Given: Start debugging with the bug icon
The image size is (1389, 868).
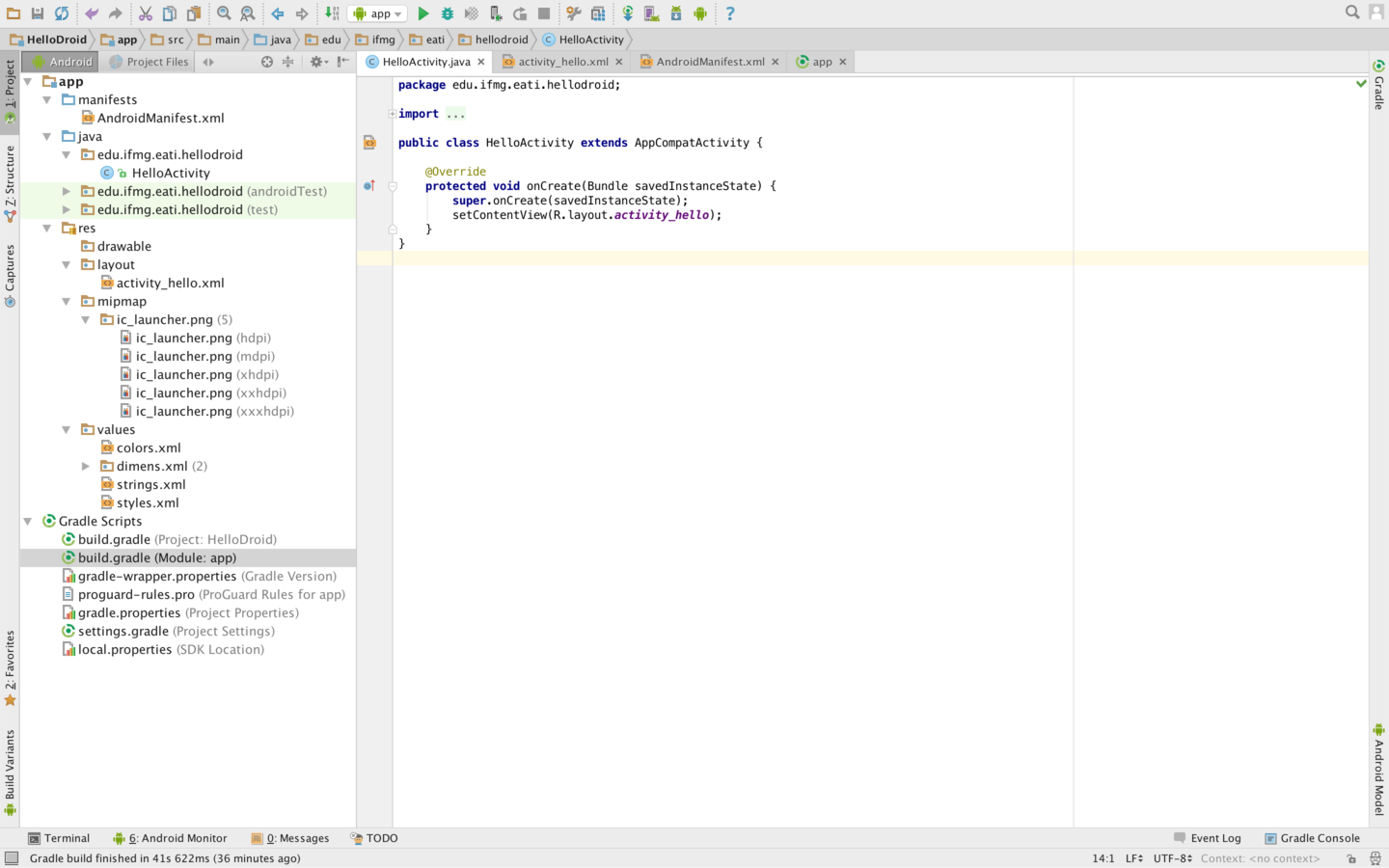Looking at the screenshot, I should (448, 14).
